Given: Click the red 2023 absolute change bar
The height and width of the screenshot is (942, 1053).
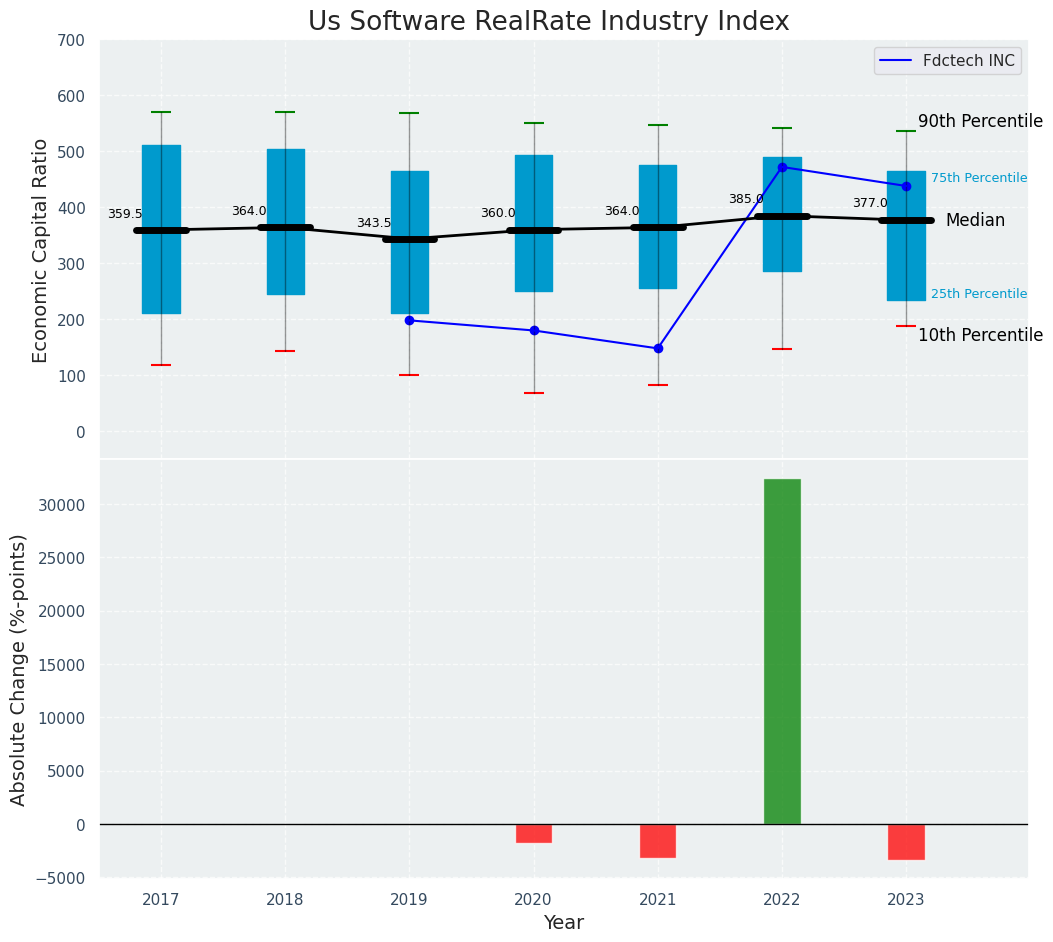Looking at the screenshot, I should click(907, 842).
